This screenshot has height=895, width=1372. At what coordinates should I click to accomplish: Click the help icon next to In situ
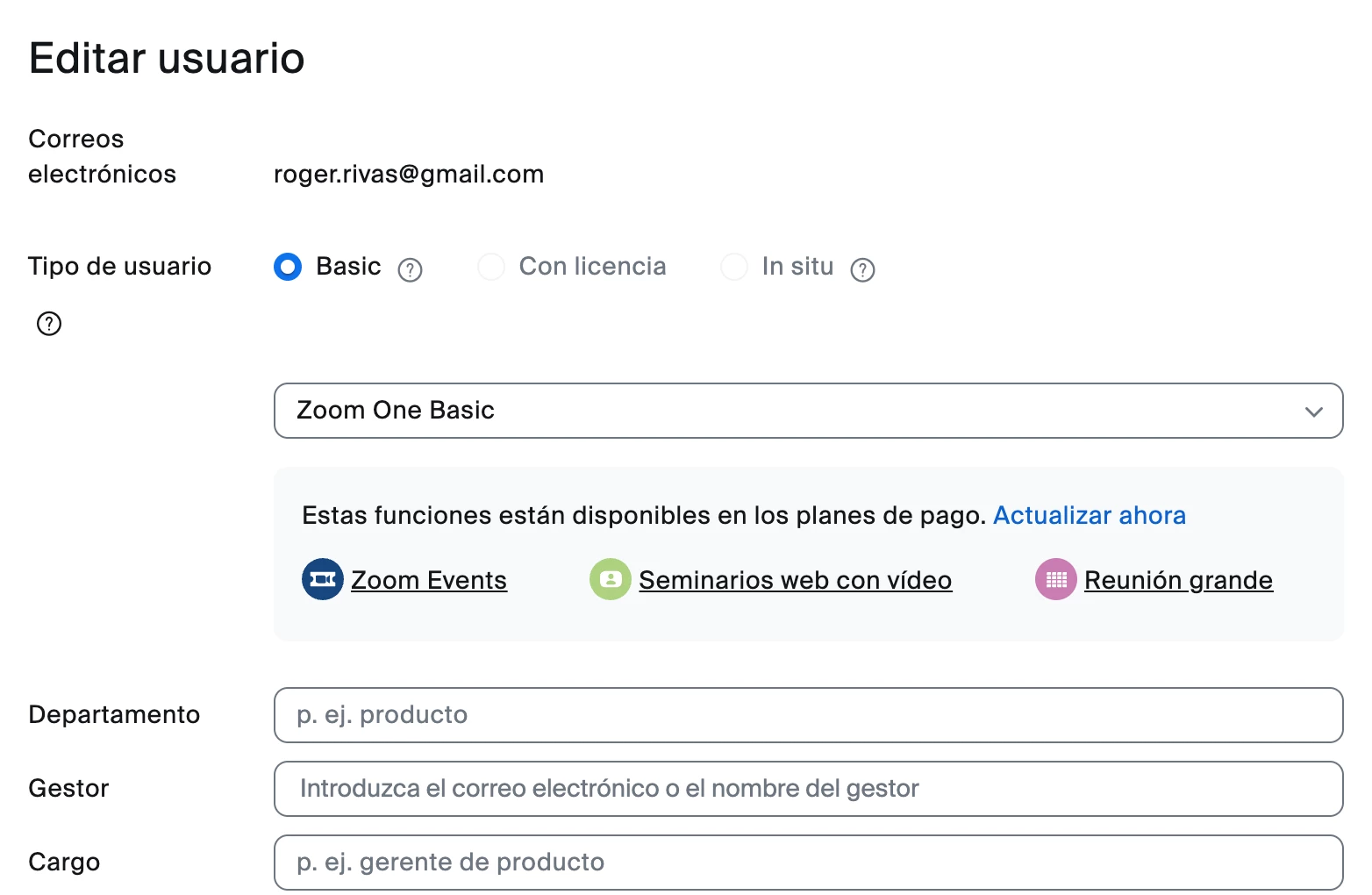pyautogui.click(x=862, y=269)
